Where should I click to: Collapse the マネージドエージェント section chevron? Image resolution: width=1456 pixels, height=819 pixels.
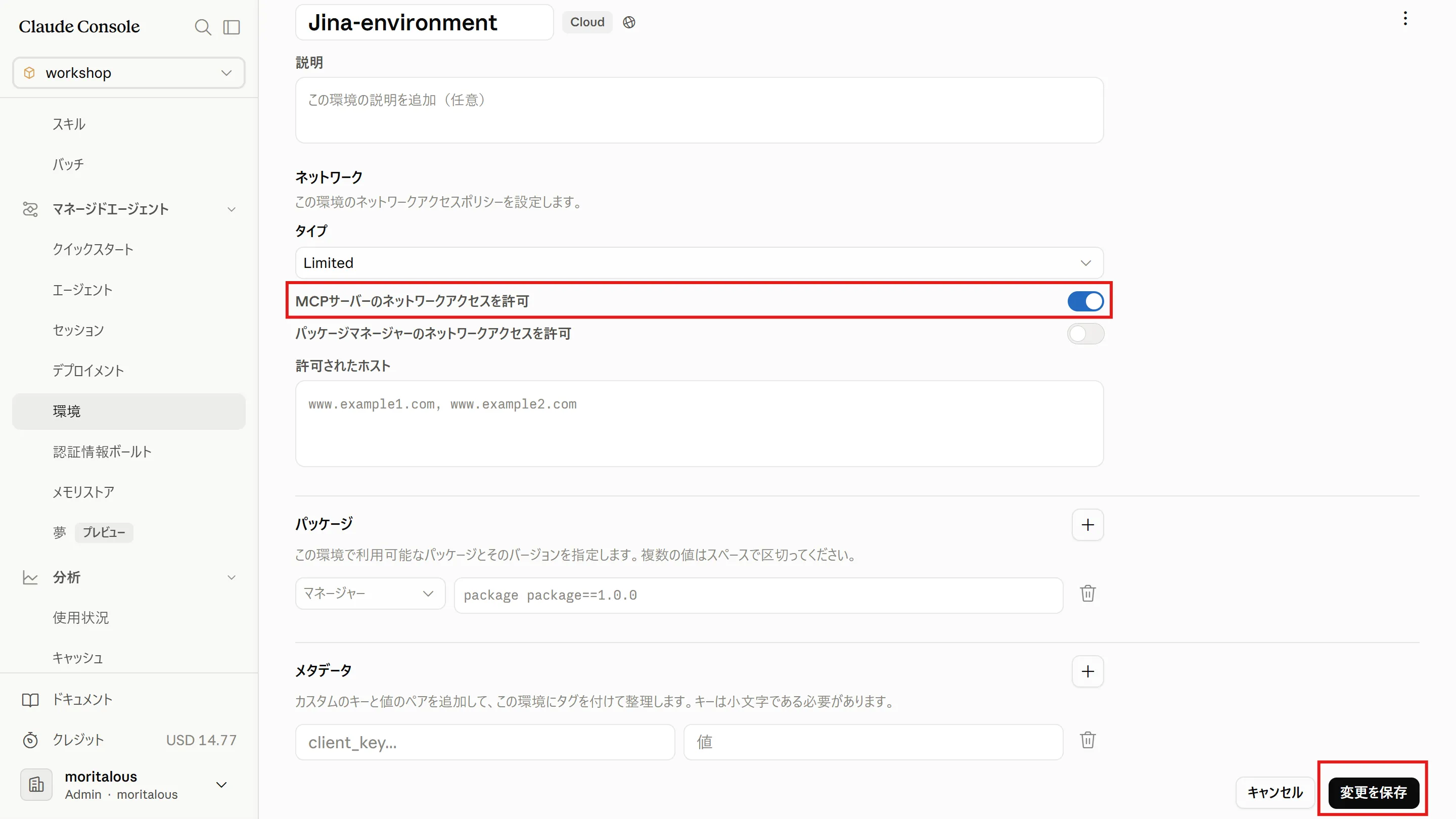pyautogui.click(x=231, y=209)
